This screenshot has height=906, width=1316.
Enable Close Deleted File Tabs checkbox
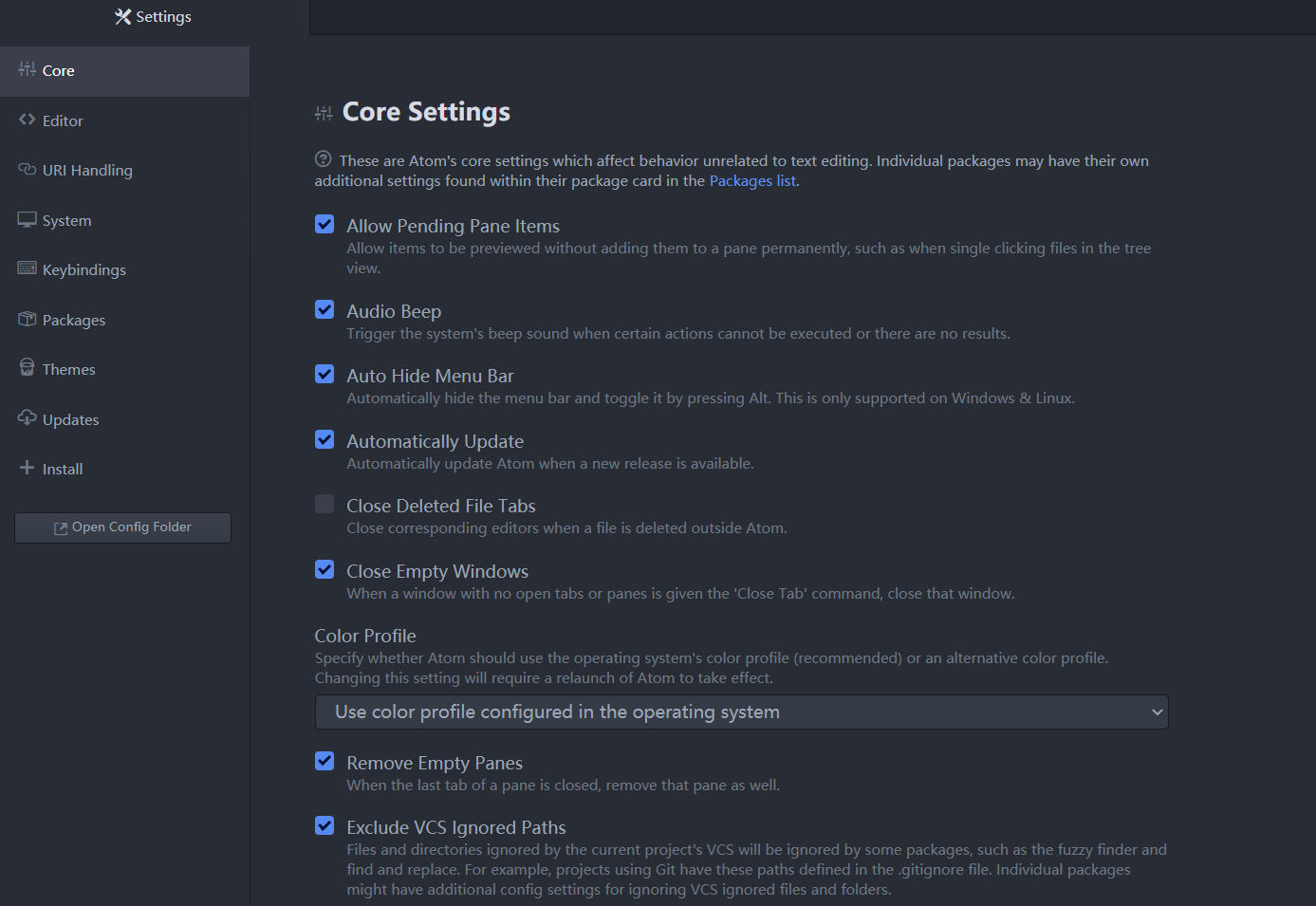click(x=324, y=504)
